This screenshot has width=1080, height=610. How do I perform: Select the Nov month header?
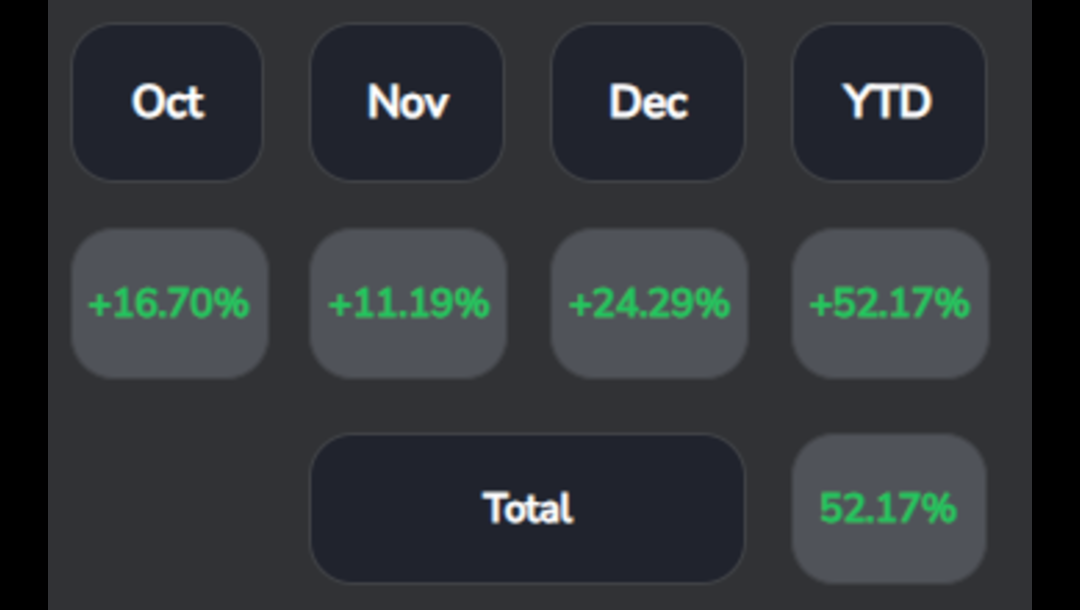tap(407, 103)
